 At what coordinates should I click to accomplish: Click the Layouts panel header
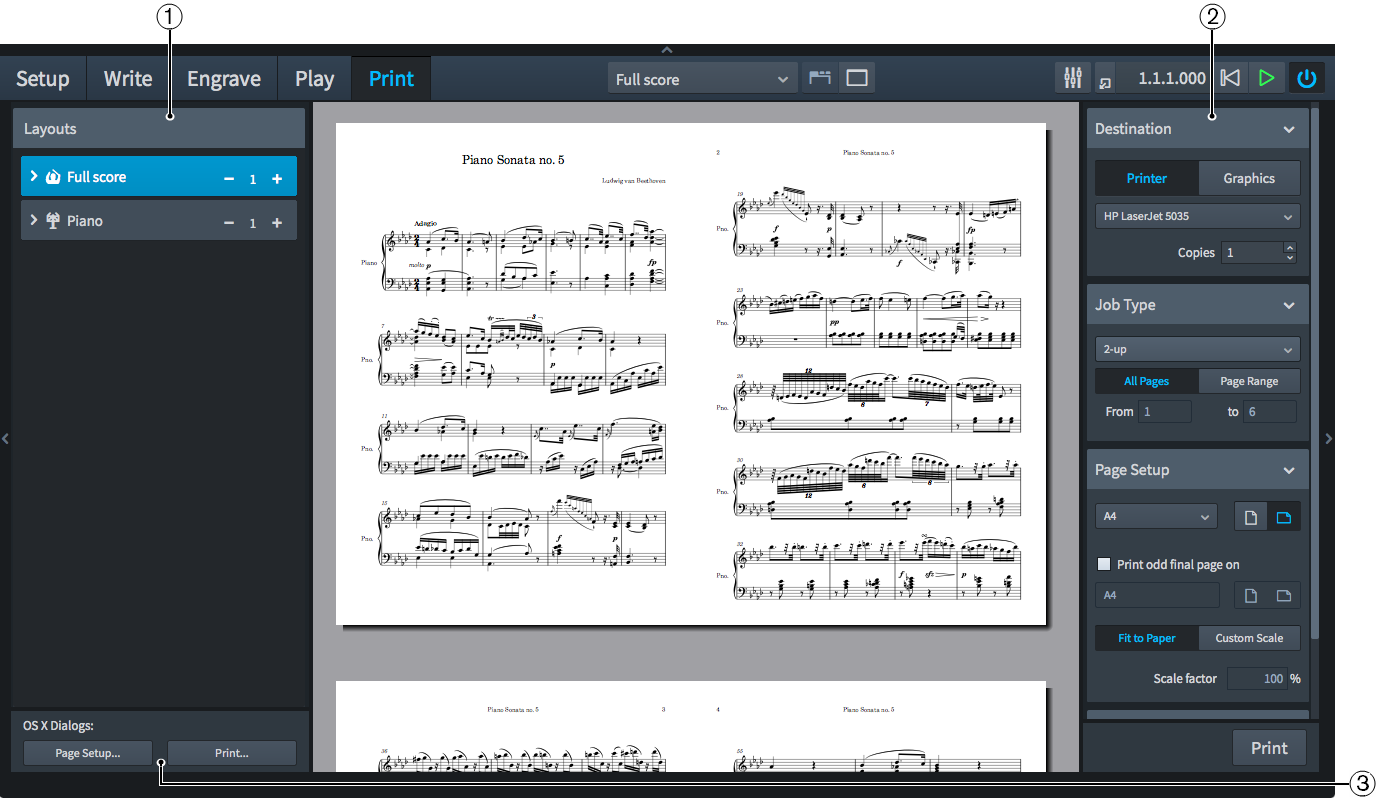coord(159,129)
